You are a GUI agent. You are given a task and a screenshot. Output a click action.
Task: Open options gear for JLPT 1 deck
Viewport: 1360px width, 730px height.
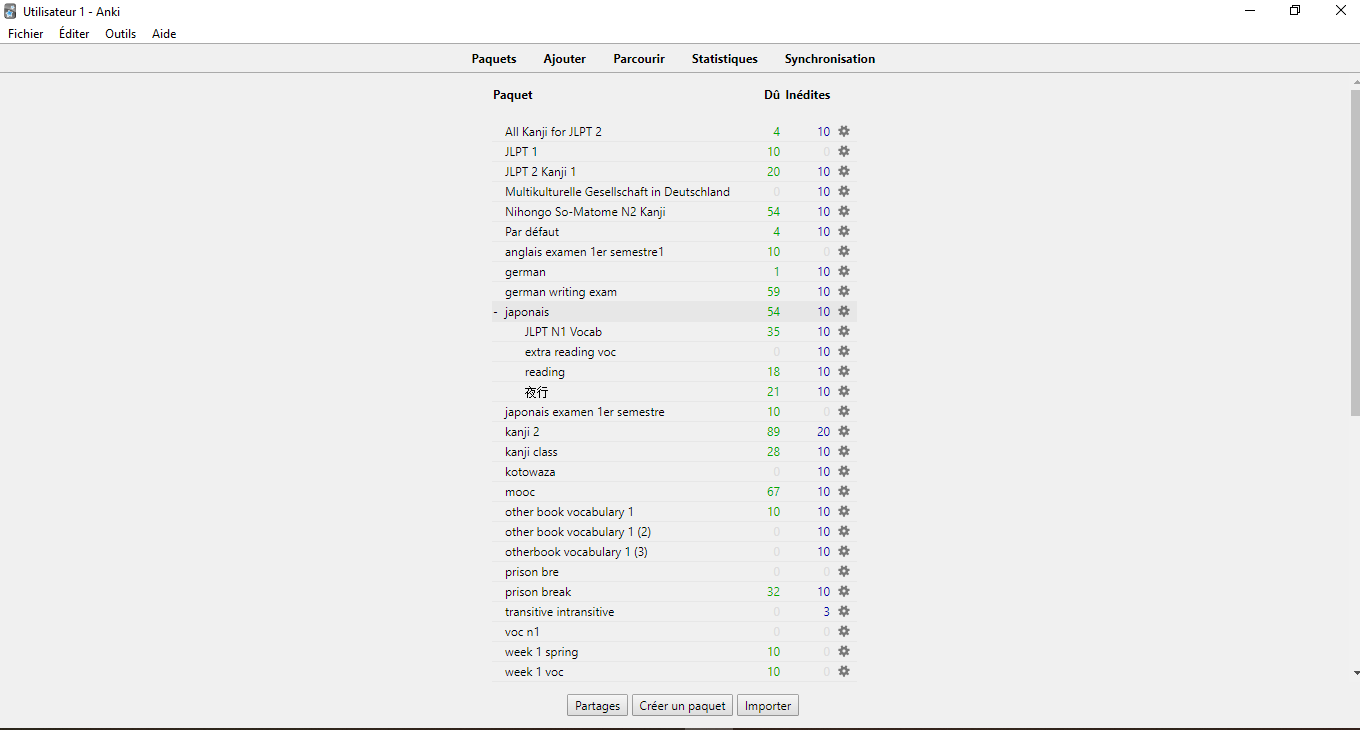tap(844, 151)
